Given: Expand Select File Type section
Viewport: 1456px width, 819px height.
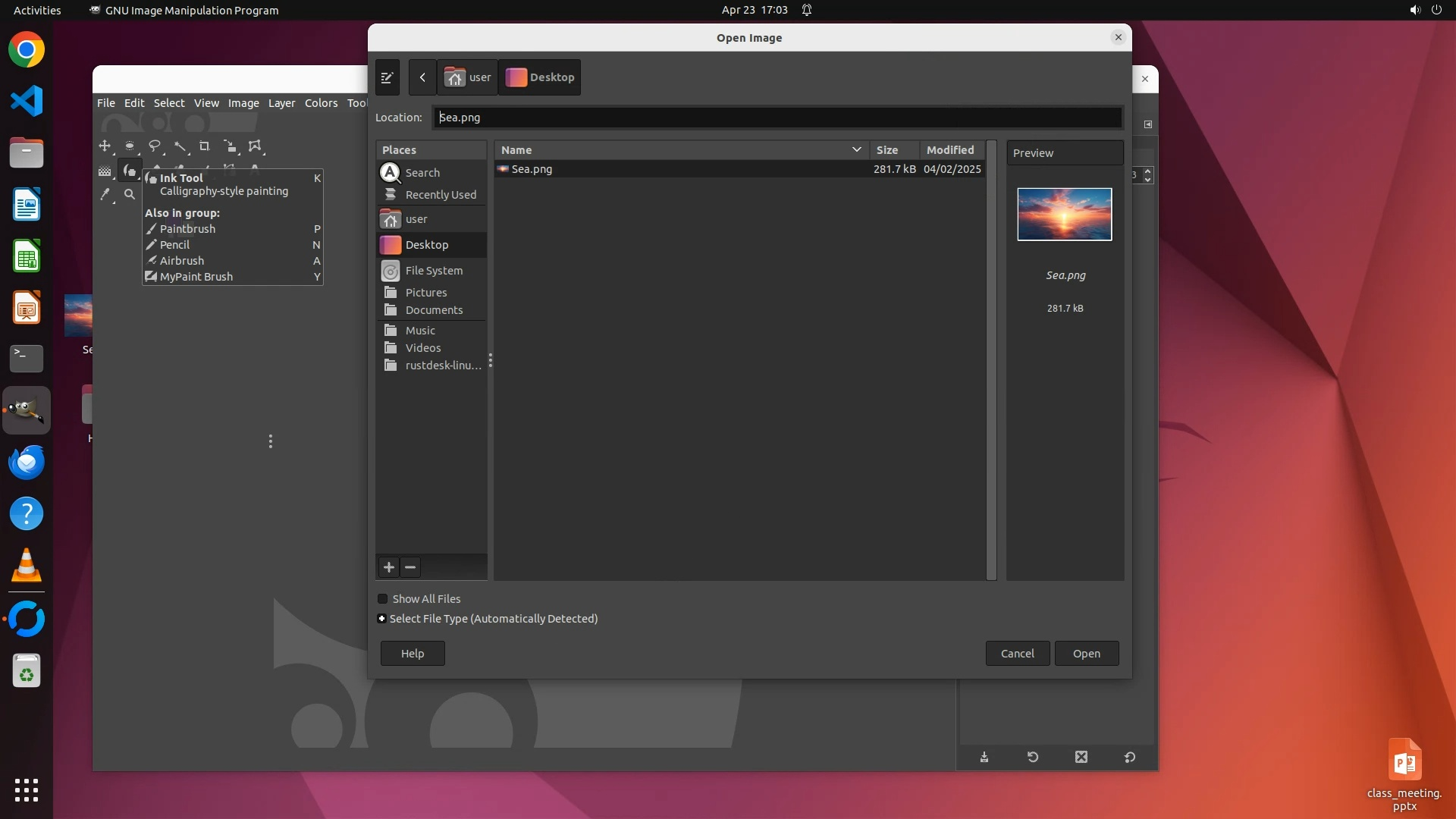Looking at the screenshot, I should tap(382, 619).
